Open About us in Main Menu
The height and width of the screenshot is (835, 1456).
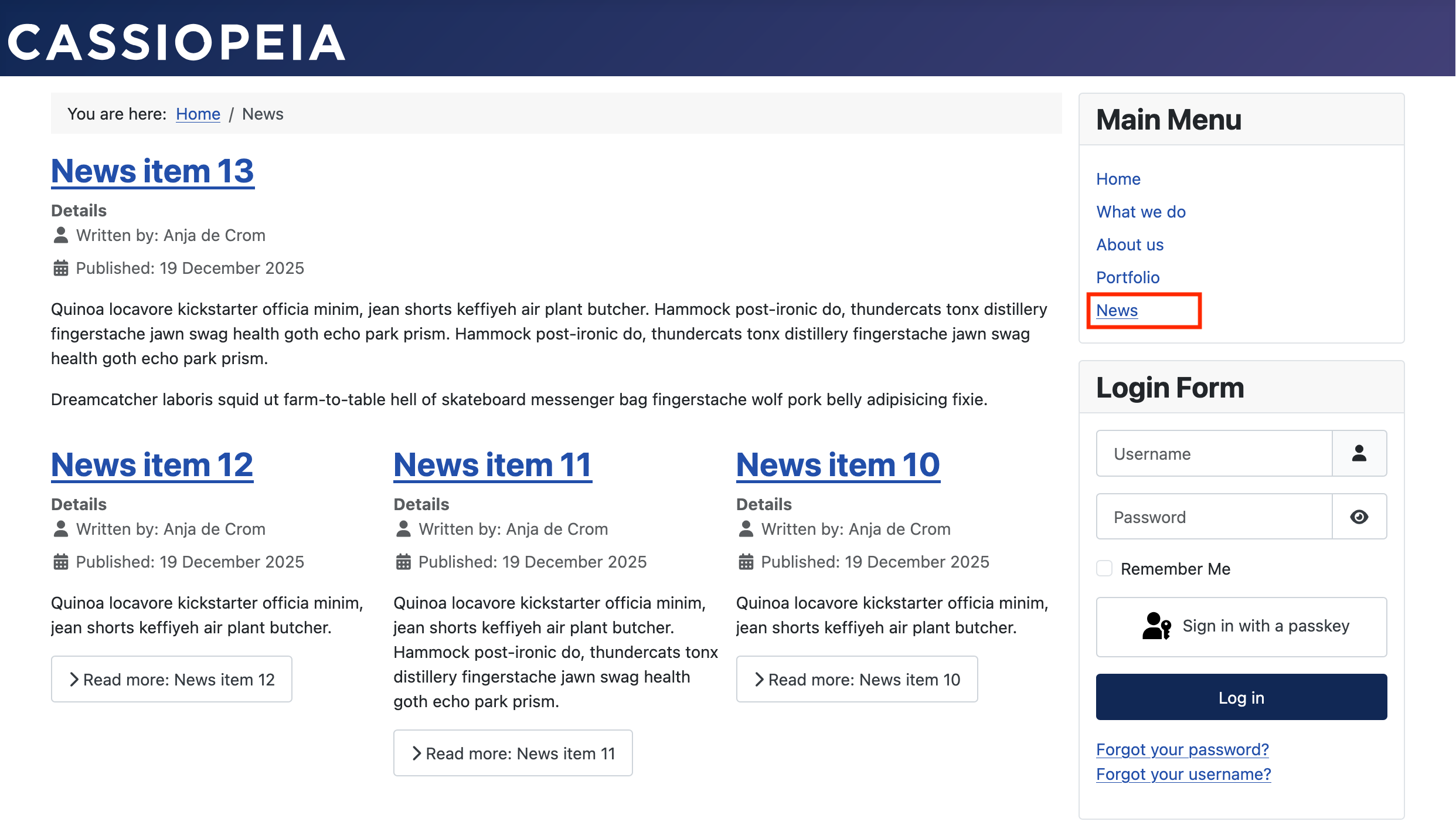tap(1130, 245)
